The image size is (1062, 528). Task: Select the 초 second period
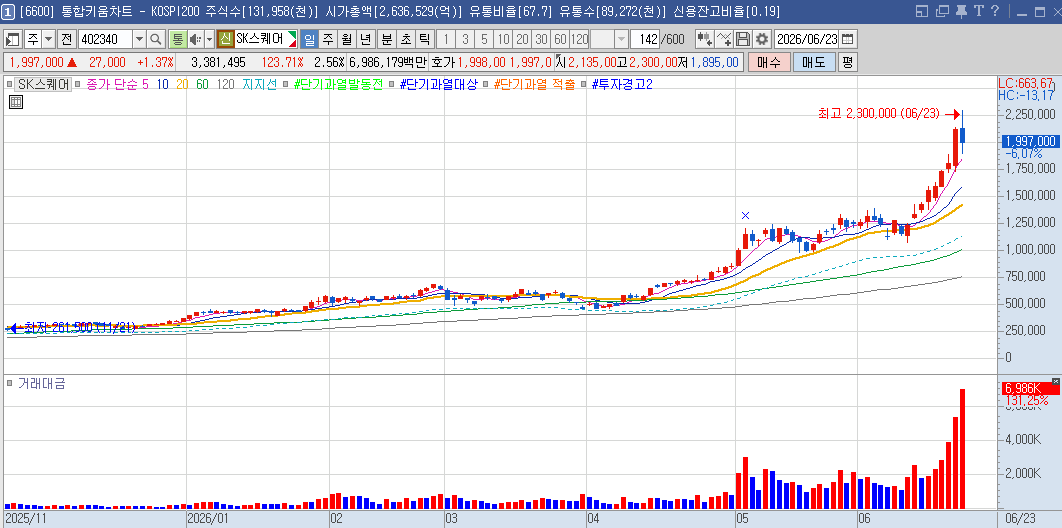406,39
